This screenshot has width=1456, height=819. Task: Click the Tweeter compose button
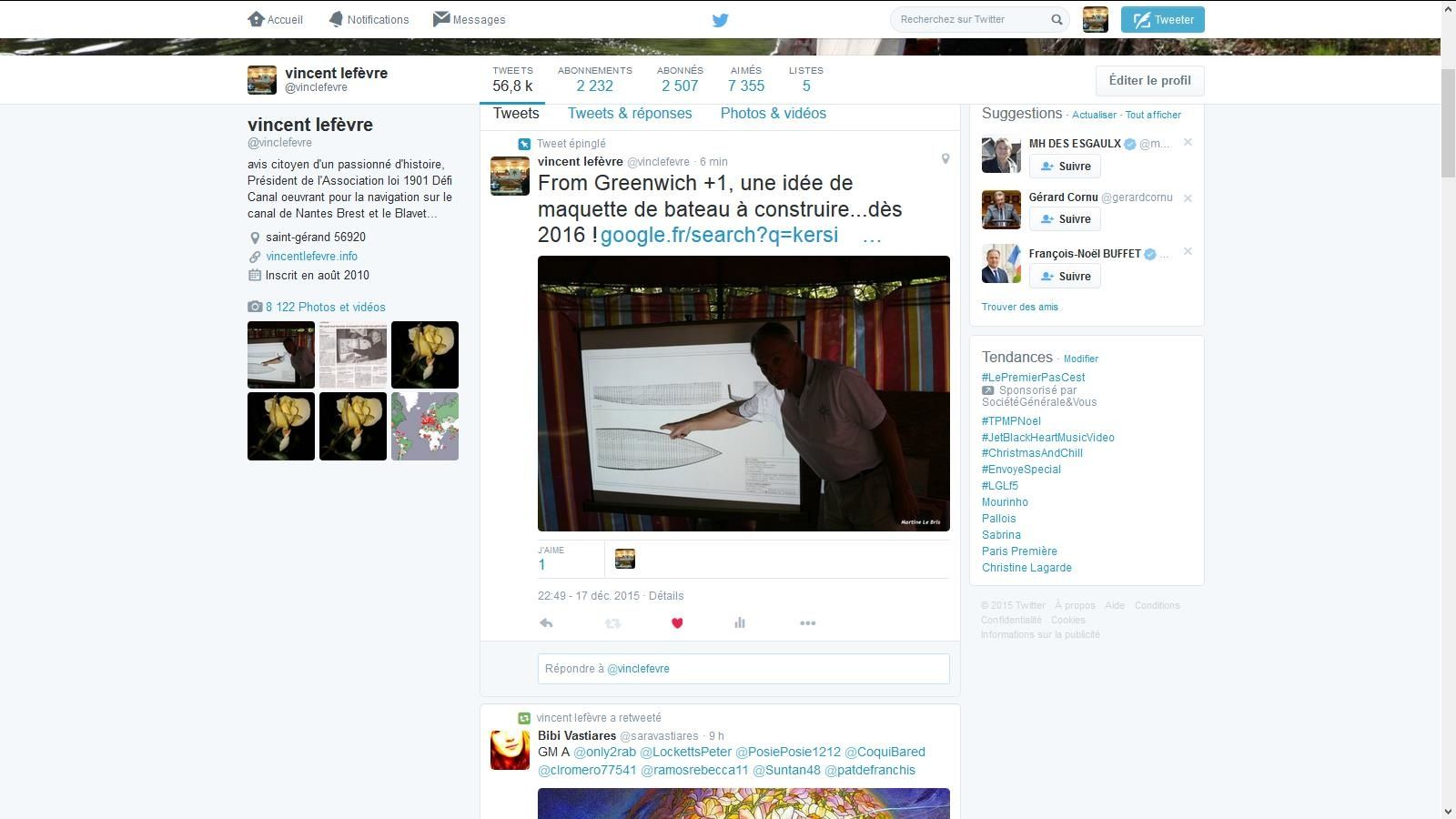click(x=1163, y=19)
